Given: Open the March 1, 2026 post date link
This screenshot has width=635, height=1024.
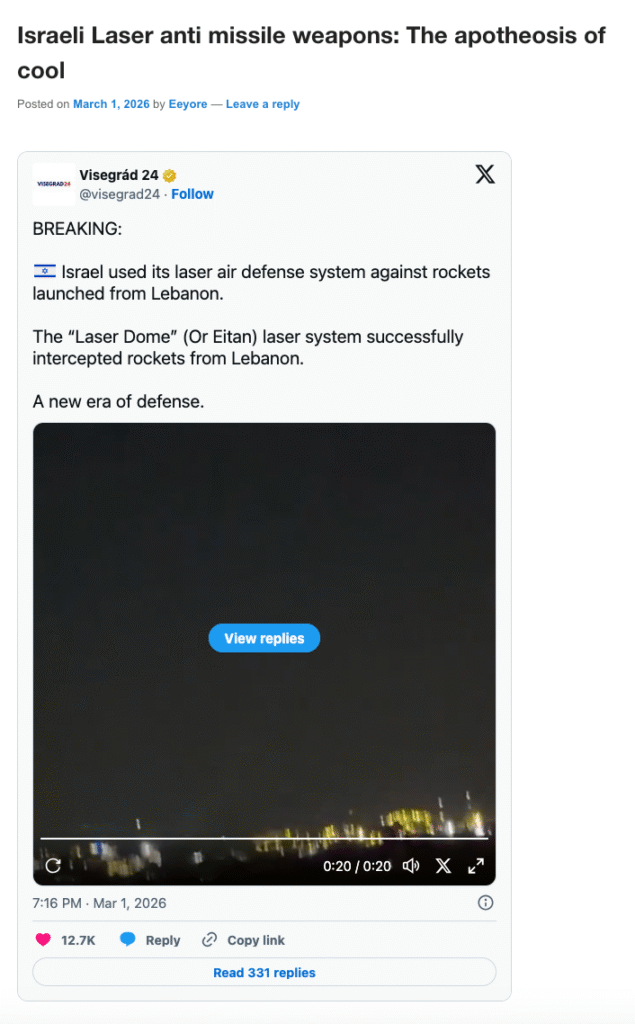Looking at the screenshot, I should click(110, 104).
